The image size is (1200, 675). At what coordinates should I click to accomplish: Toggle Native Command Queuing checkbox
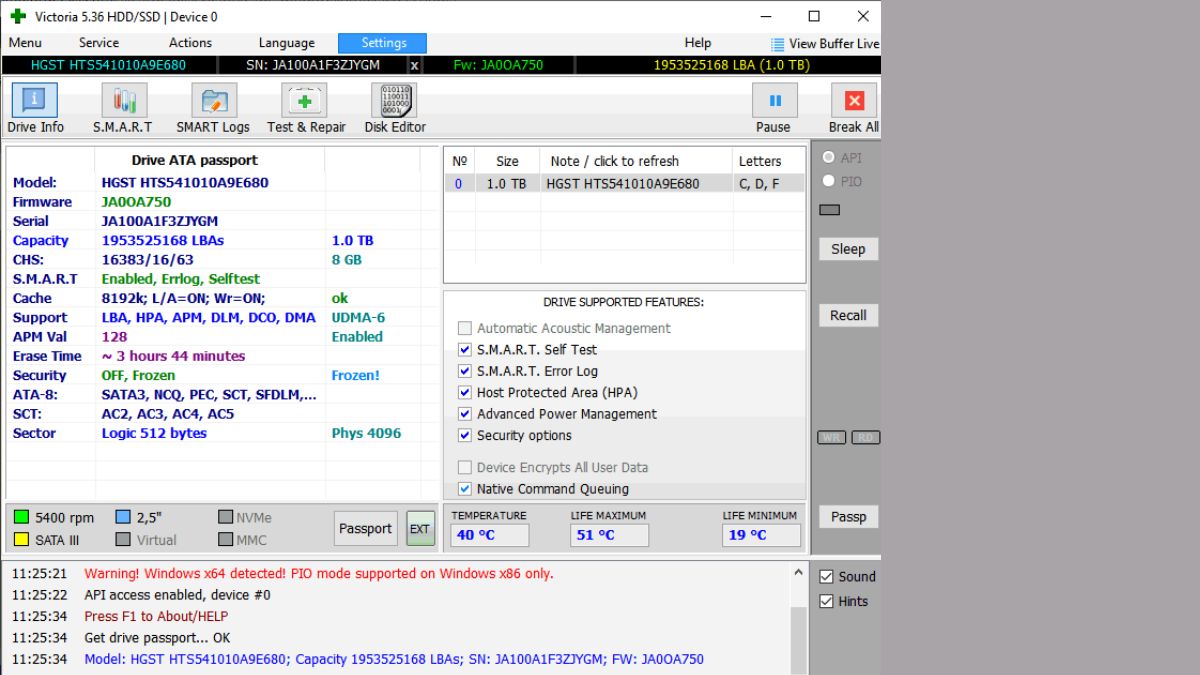[464, 489]
